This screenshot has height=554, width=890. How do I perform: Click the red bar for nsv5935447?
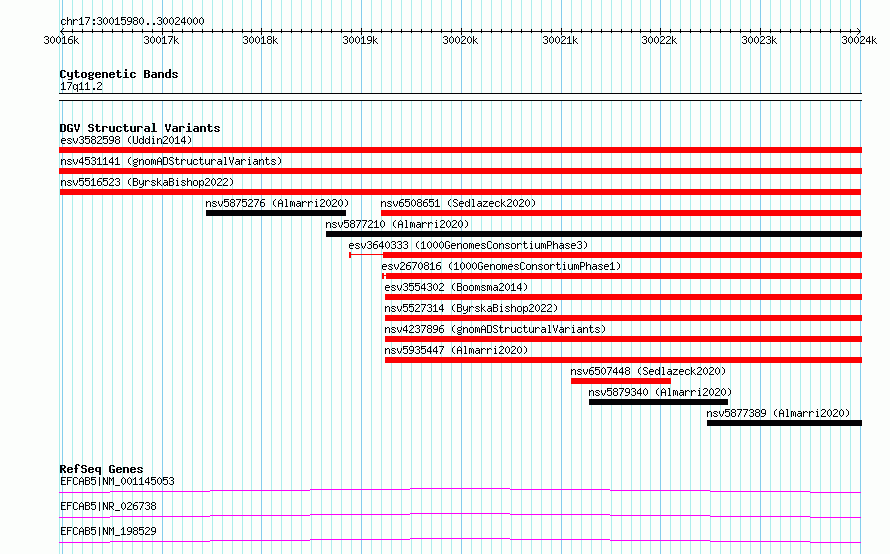point(623,360)
